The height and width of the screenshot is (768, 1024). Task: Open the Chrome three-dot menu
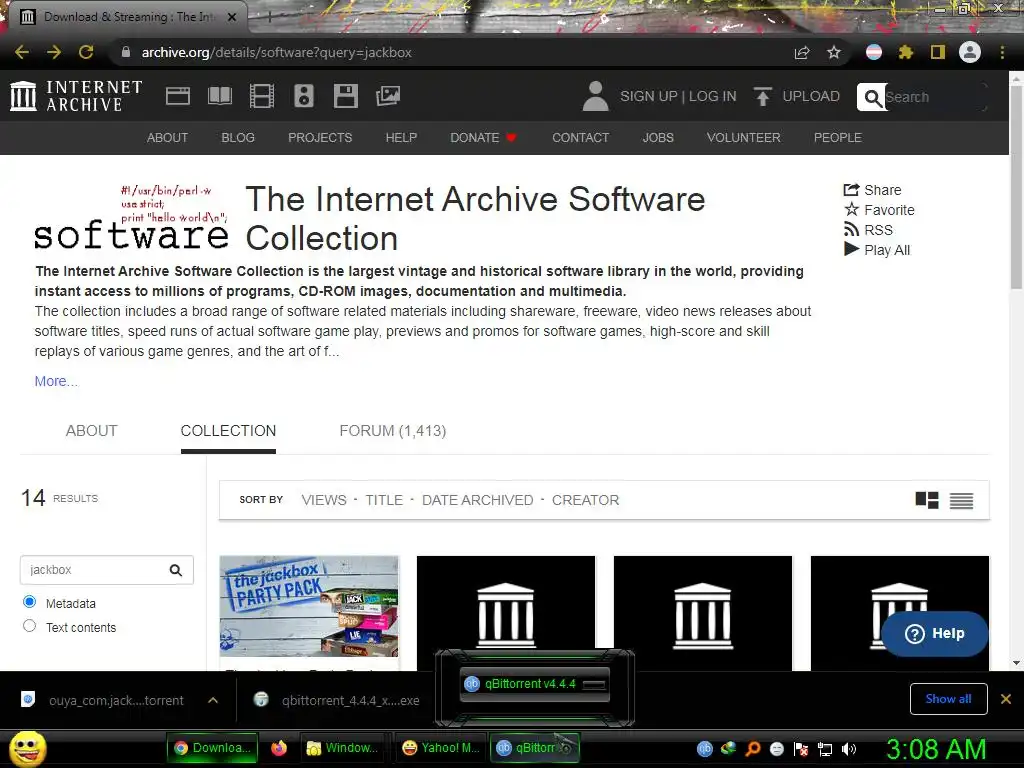(1002, 52)
